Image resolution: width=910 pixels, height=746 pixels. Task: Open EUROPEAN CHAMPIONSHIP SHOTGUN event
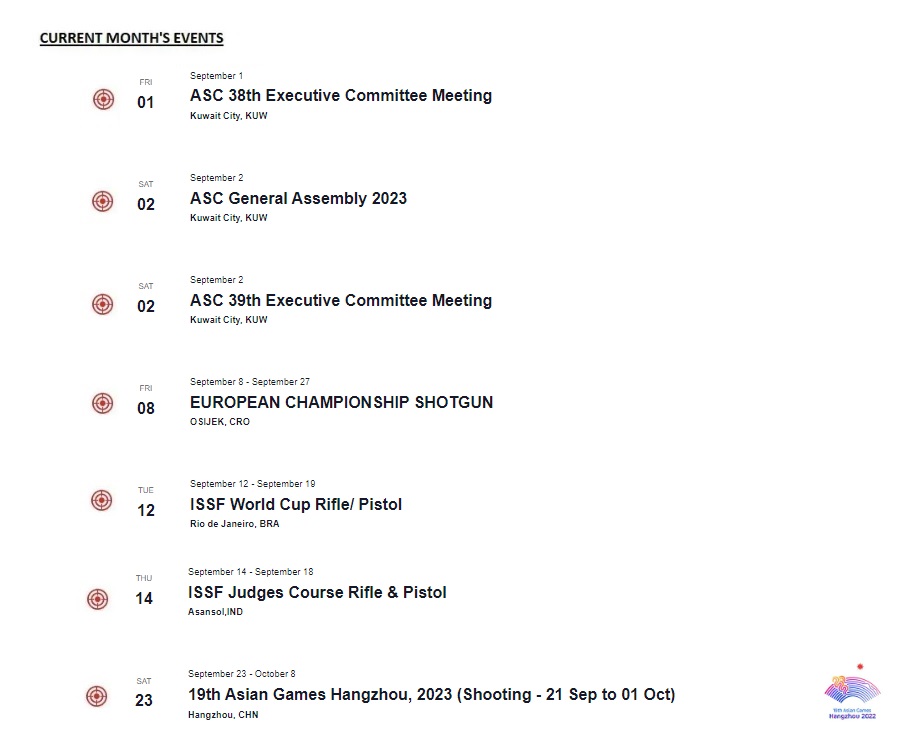(x=341, y=402)
